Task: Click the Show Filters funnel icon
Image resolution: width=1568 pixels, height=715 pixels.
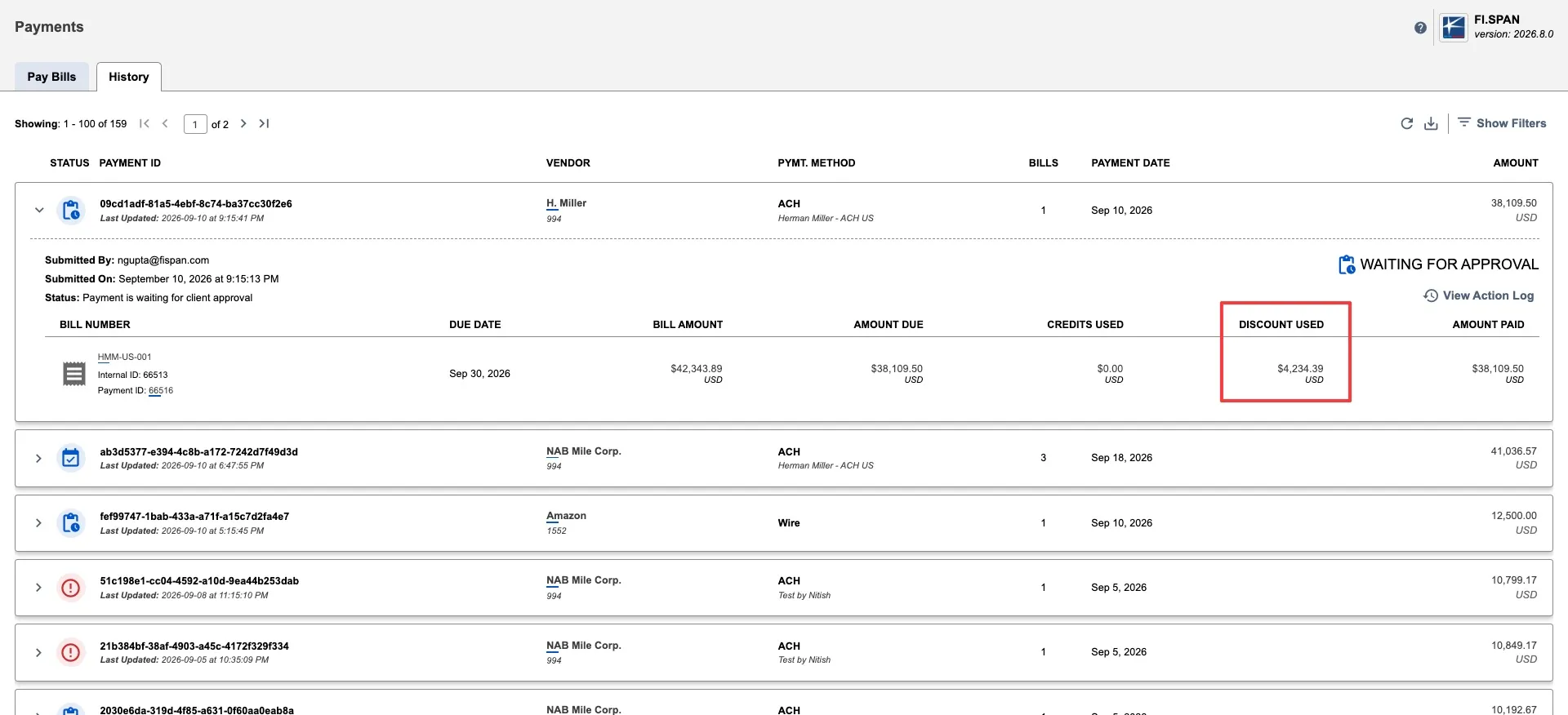Action: [x=1464, y=122]
